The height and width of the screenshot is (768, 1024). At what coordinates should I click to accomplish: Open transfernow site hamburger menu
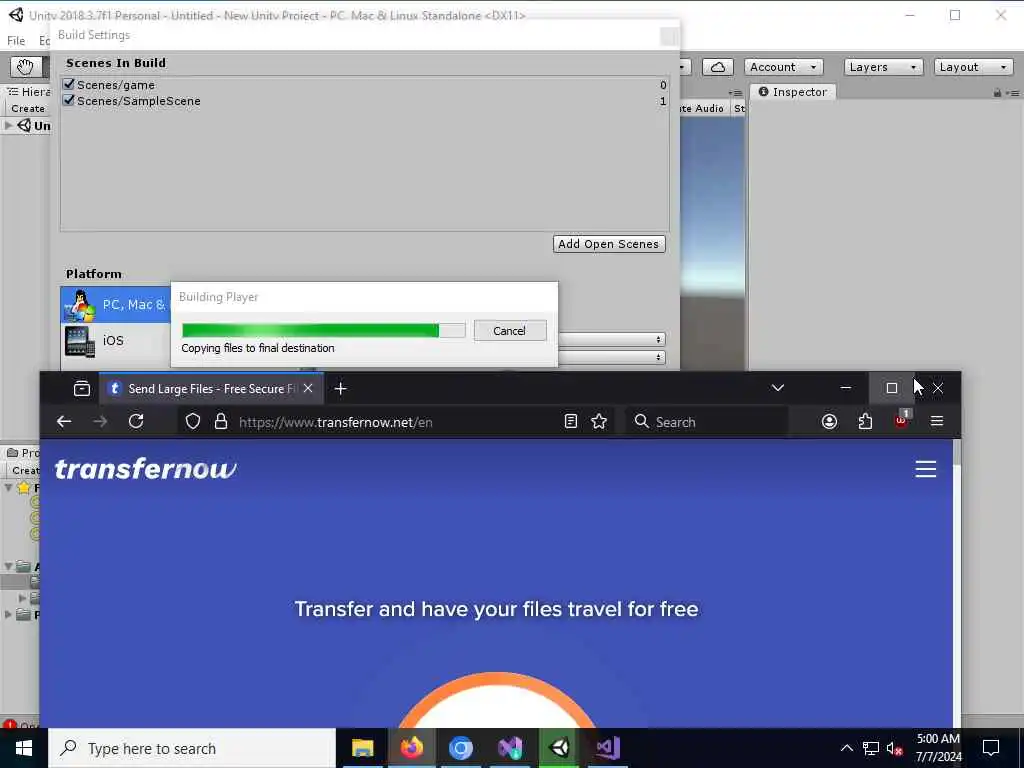point(925,469)
